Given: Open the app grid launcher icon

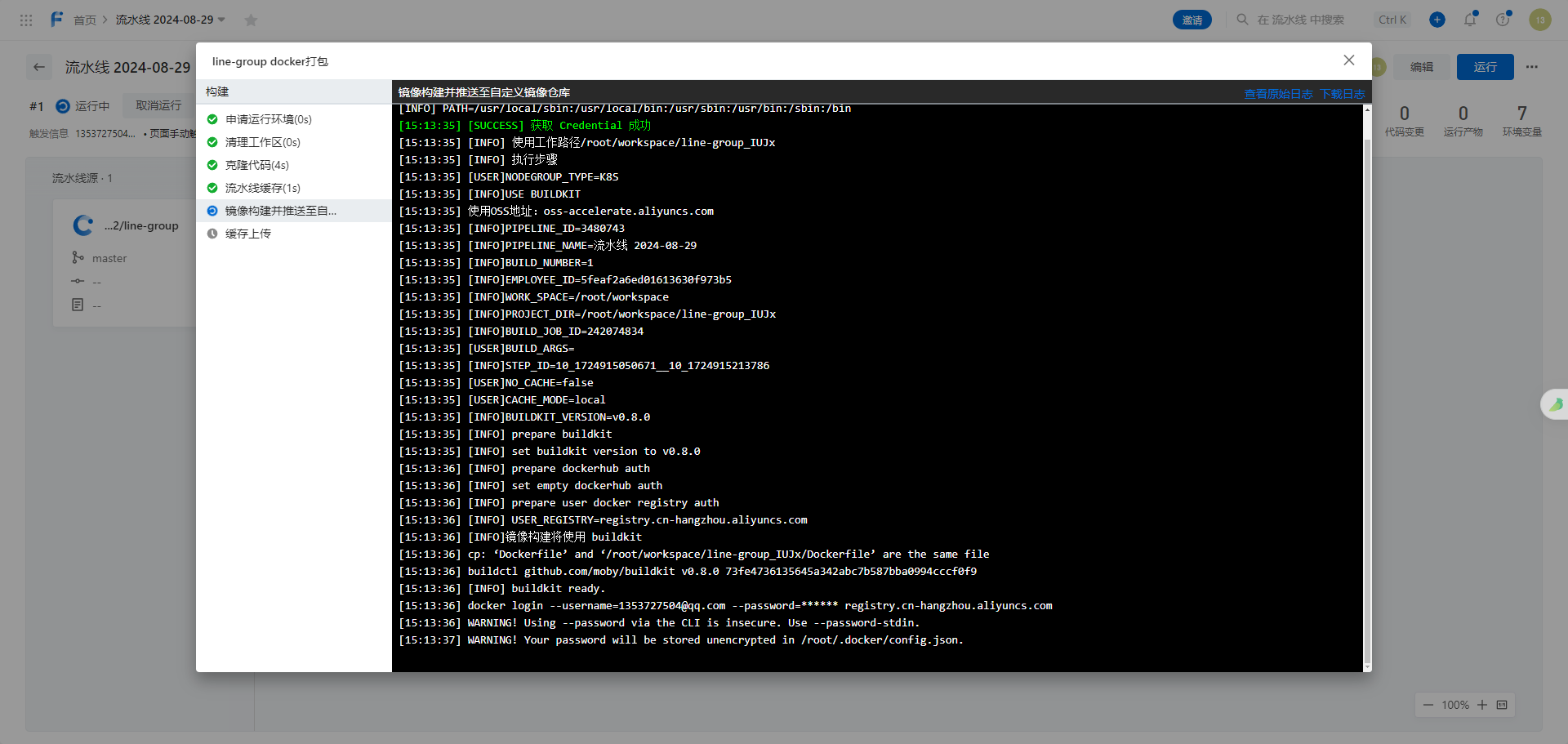Looking at the screenshot, I should click(x=26, y=20).
